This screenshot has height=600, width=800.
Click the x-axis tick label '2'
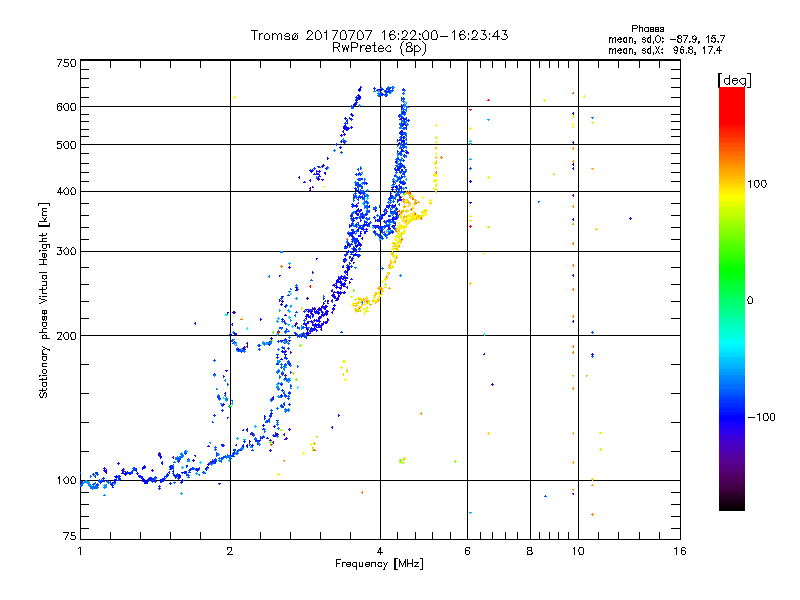point(230,551)
